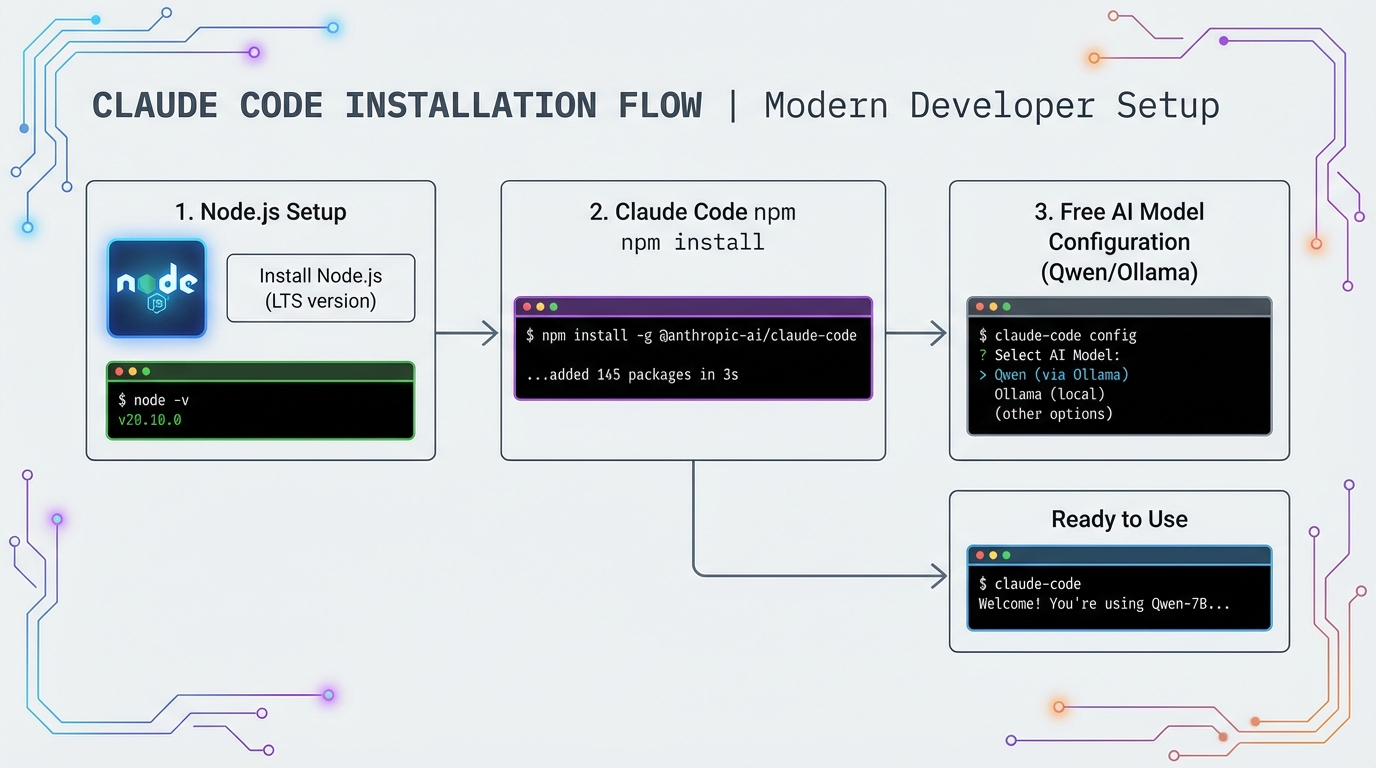Switch to the Claude Code npm step
This screenshot has width=1376, height=768.
(692, 211)
